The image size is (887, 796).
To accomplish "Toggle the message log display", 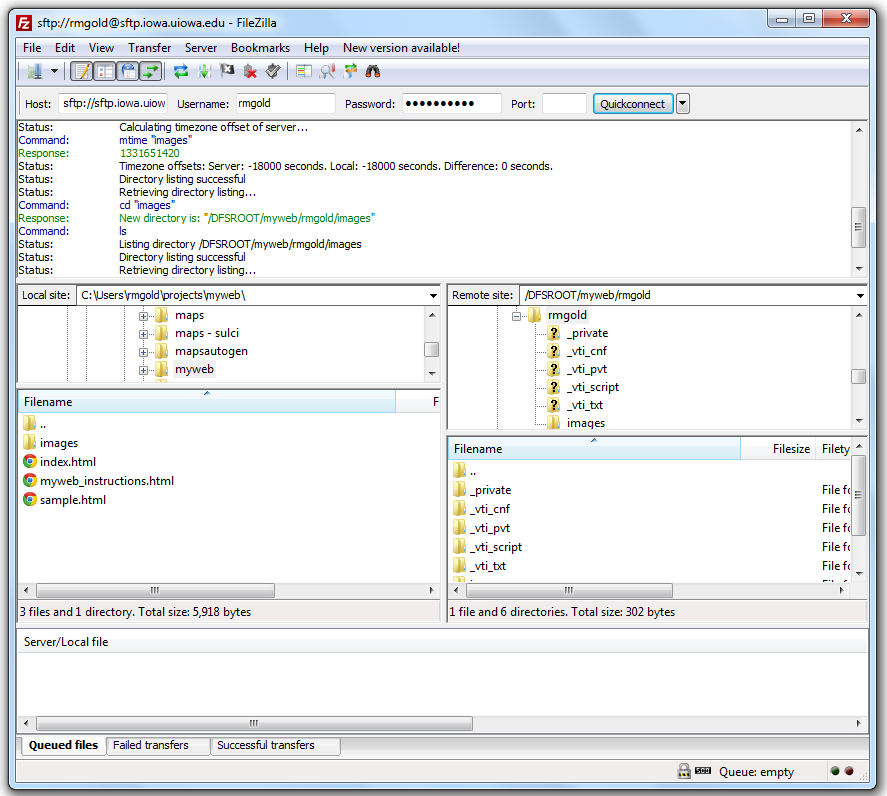I will 82,71.
